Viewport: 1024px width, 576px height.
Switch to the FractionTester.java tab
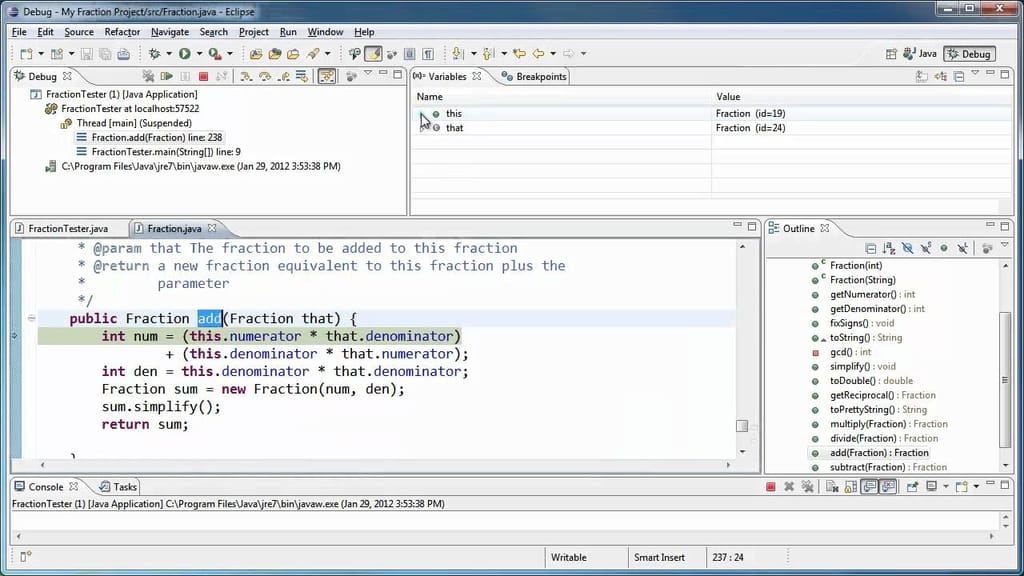point(69,227)
